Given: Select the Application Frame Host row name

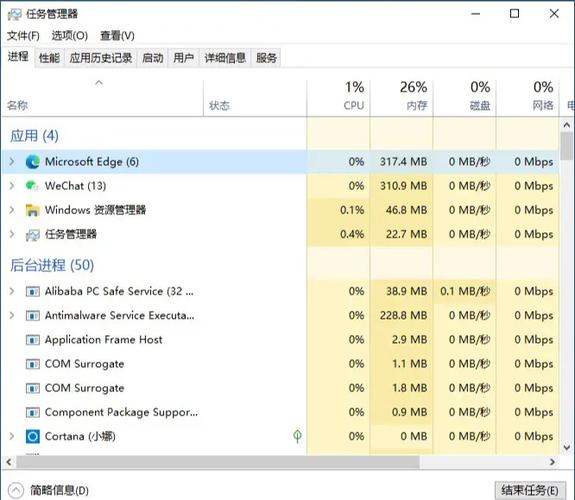Looking at the screenshot, I should click(104, 340).
